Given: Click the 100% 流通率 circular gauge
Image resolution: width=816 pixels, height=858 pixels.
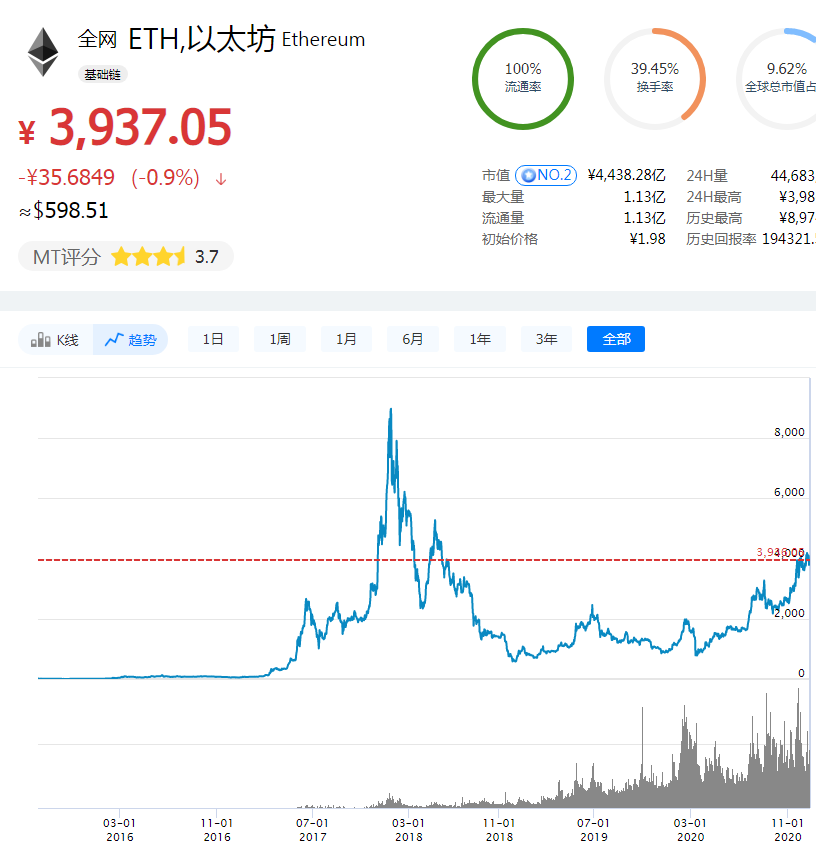Looking at the screenshot, I should (523, 79).
